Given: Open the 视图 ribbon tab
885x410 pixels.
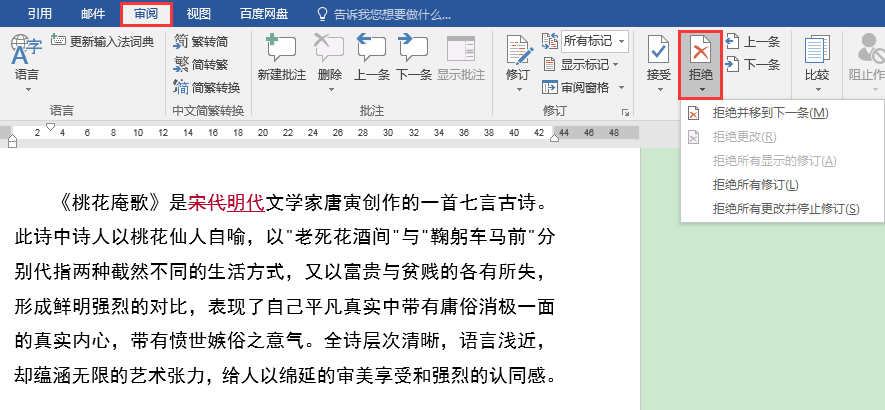Looking at the screenshot, I should 198,13.
